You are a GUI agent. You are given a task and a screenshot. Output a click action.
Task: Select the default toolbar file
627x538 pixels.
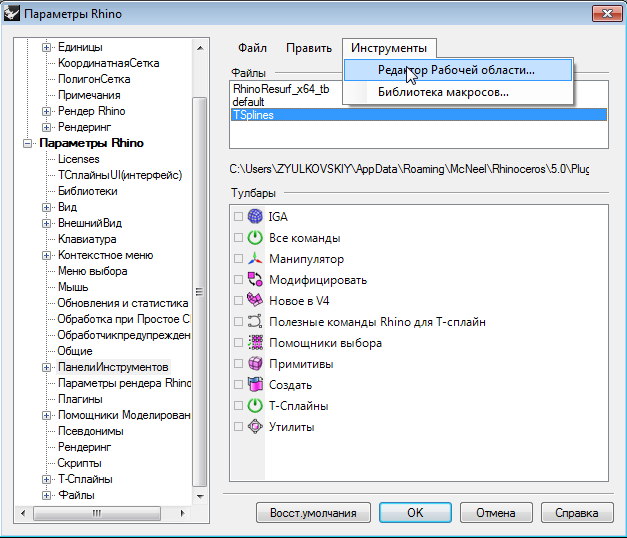[248, 102]
